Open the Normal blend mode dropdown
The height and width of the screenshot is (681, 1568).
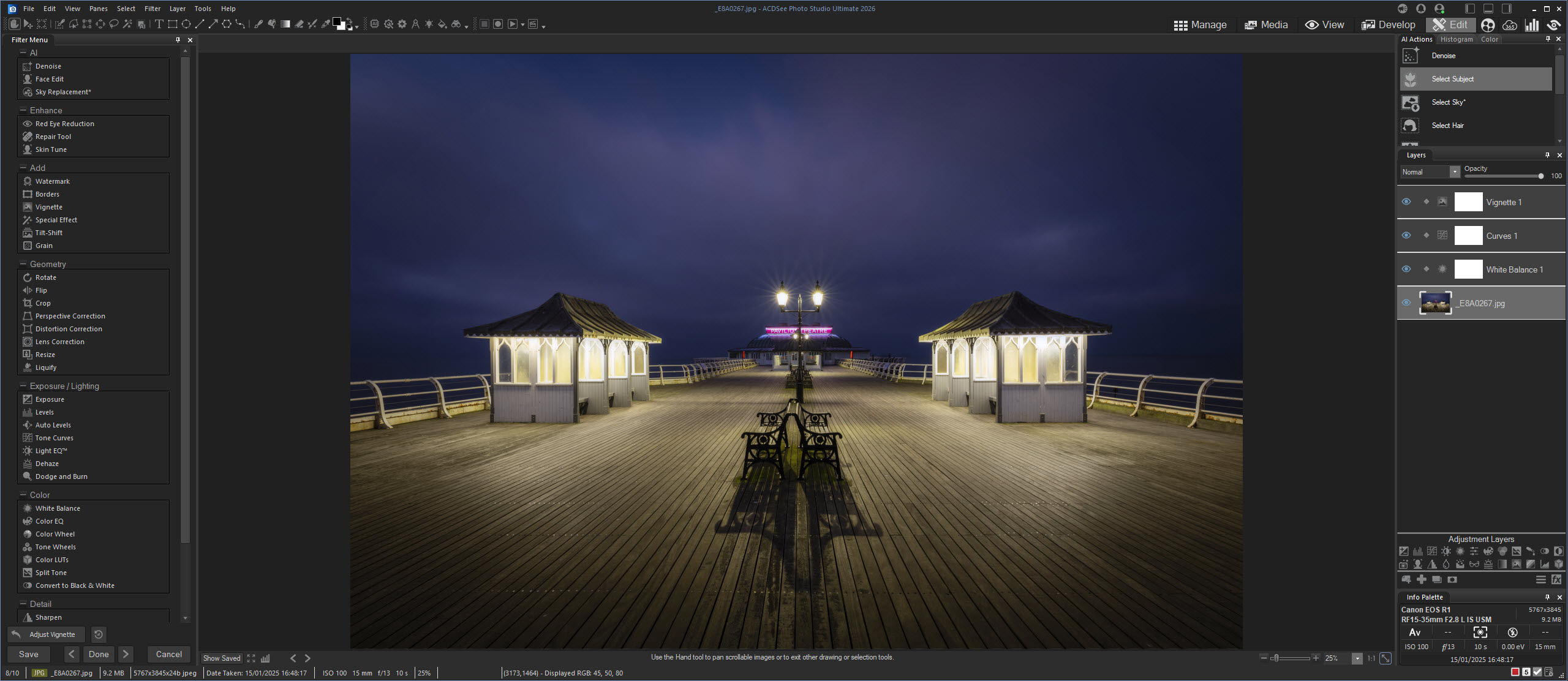pyautogui.click(x=1455, y=172)
